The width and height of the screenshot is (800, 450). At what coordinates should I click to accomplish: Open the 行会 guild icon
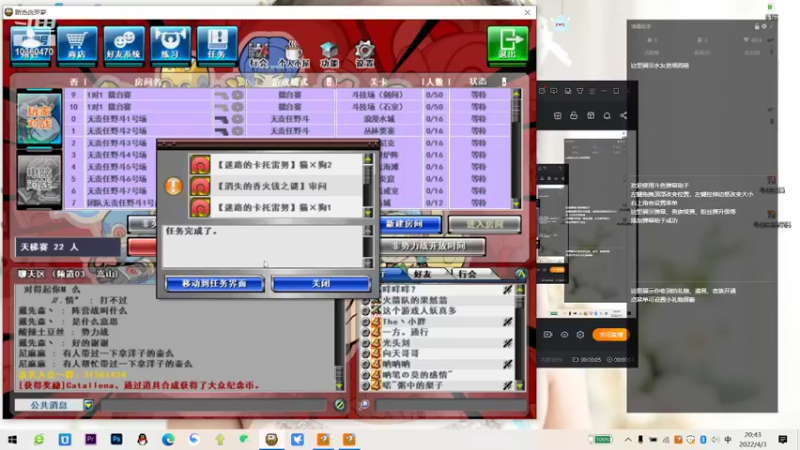pyautogui.click(x=259, y=55)
